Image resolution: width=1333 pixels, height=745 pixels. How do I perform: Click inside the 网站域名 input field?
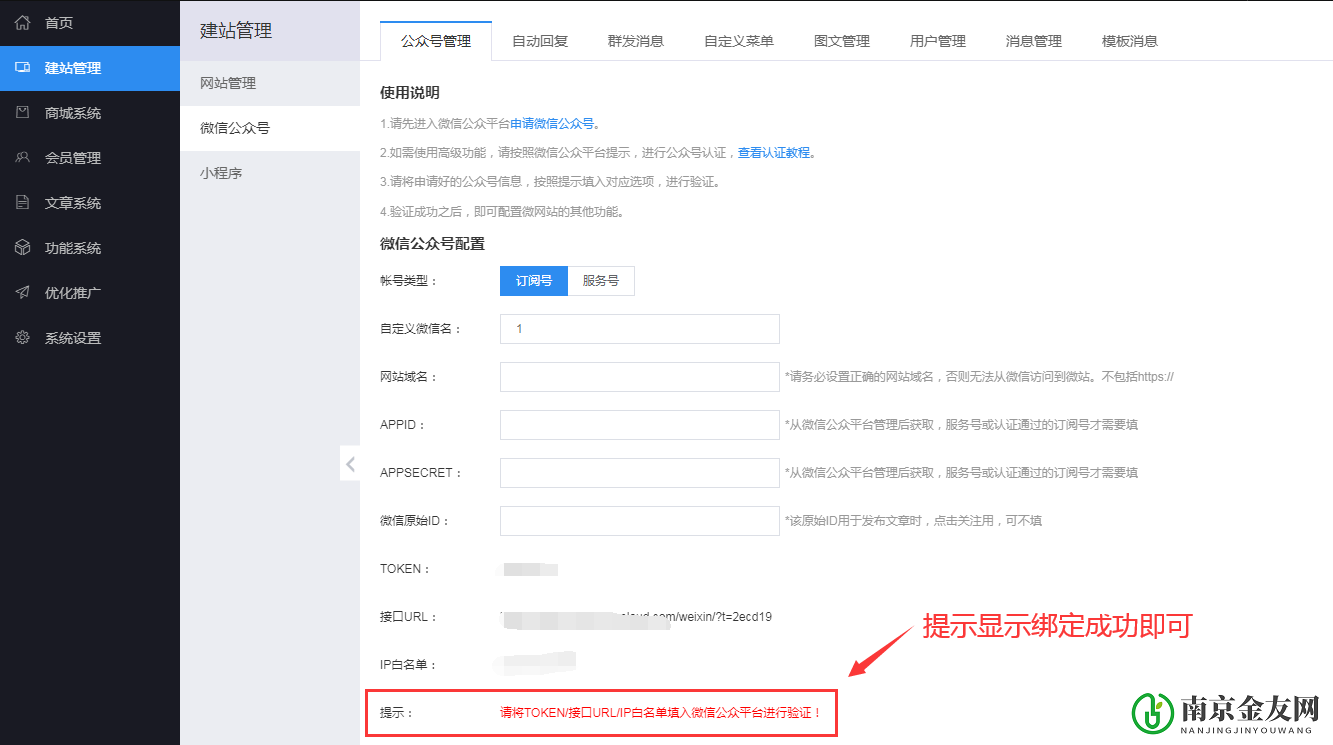(x=639, y=376)
